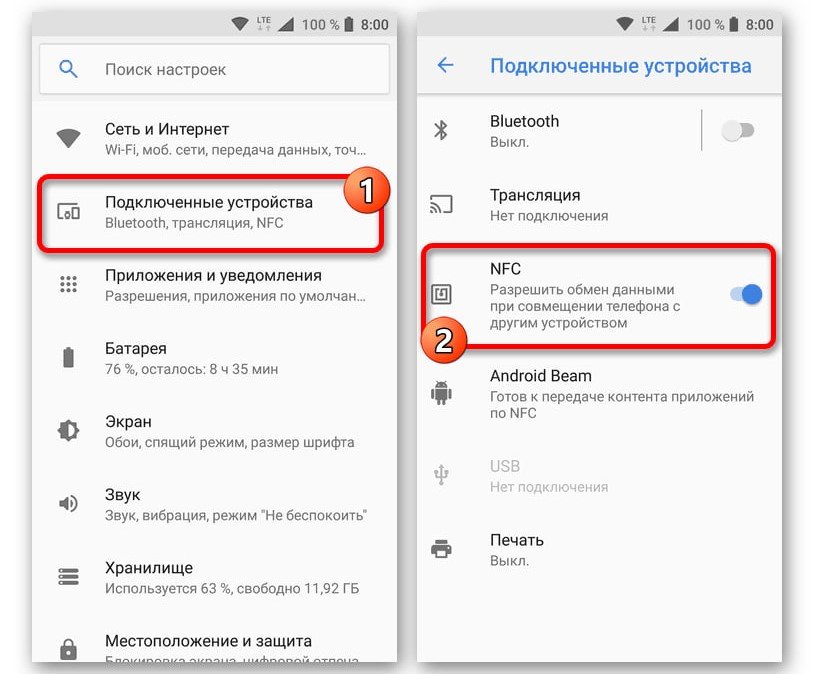Tap the Звук speaker icon
Viewport: 814px width, 674px height.
pyautogui.click(x=68, y=503)
